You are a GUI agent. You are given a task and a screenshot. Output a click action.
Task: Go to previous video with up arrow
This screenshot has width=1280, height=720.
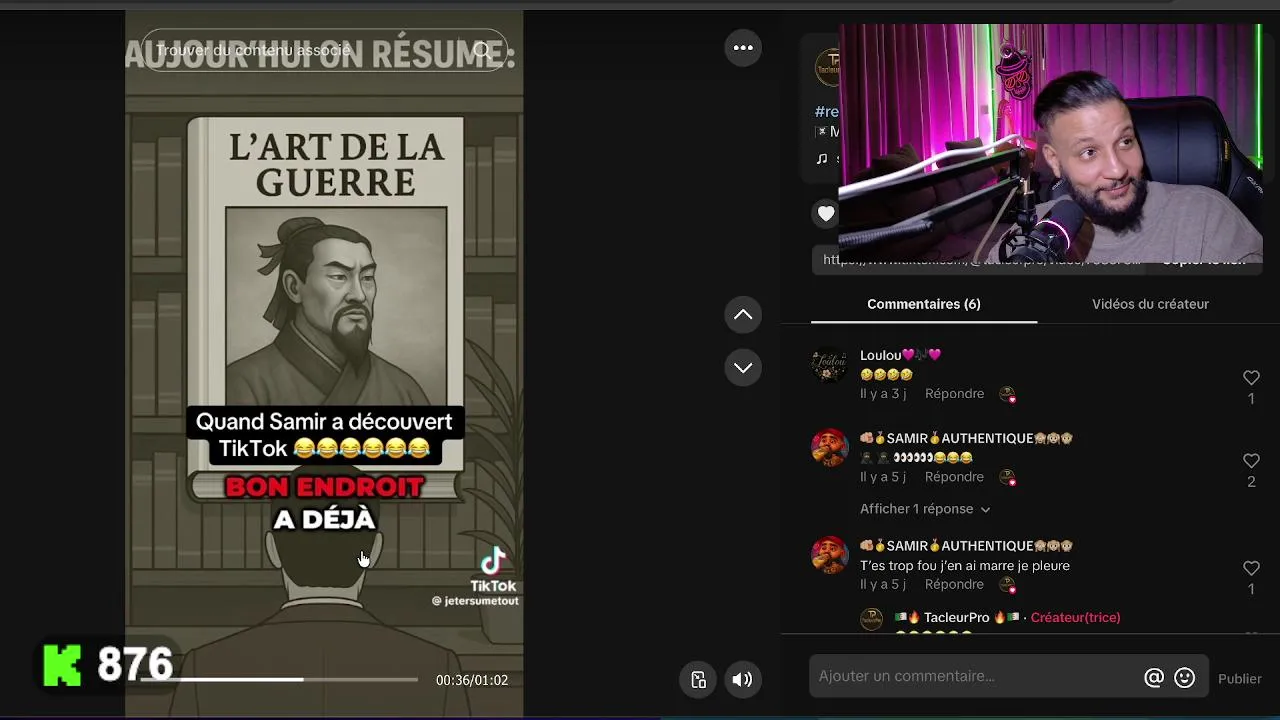(x=743, y=314)
